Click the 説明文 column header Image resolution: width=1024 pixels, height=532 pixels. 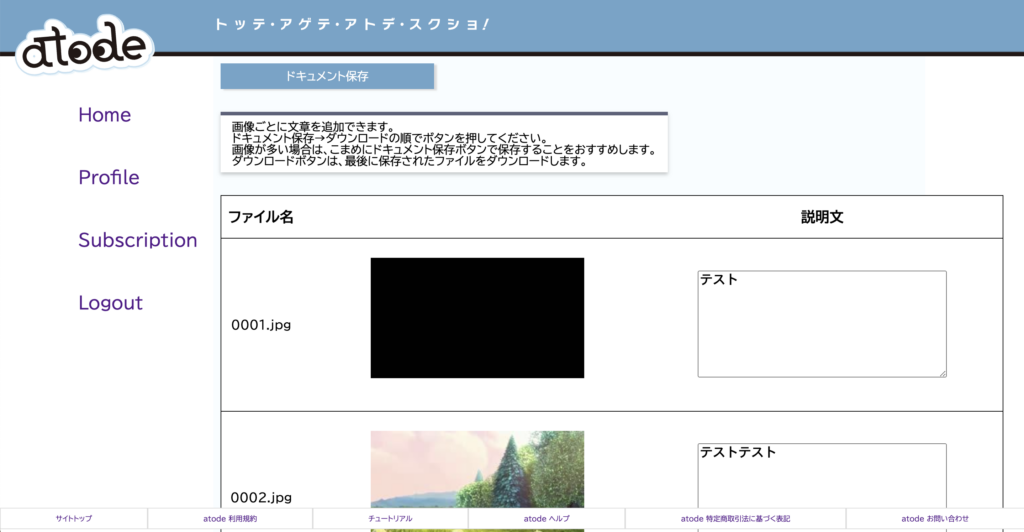pyautogui.click(x=822, y=217)
